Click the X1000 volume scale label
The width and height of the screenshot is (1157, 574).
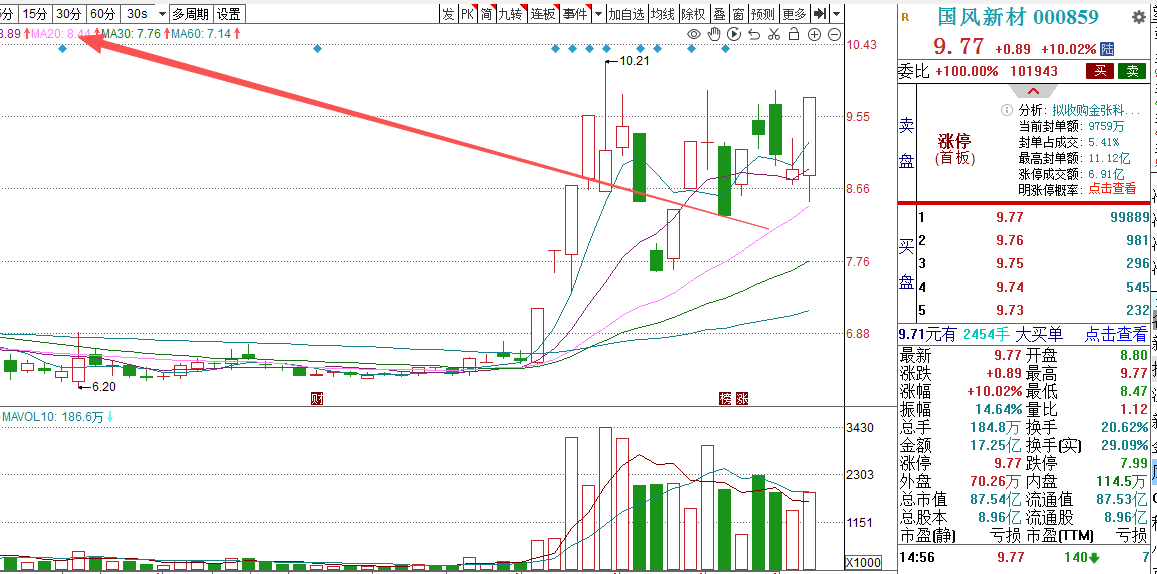(863, 561)
